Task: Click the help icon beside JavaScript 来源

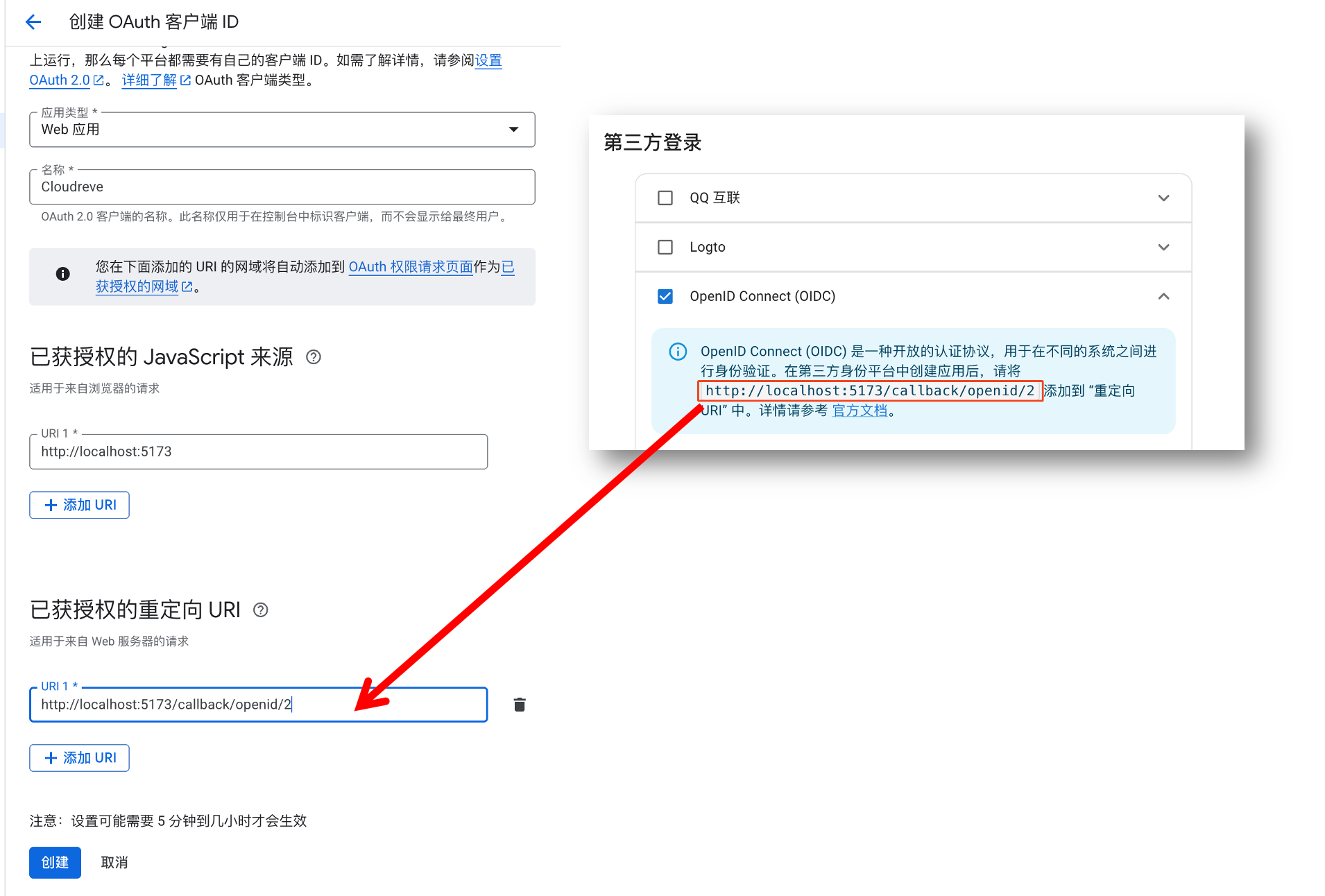Action: pyautogui.click(x=313, y=357)
